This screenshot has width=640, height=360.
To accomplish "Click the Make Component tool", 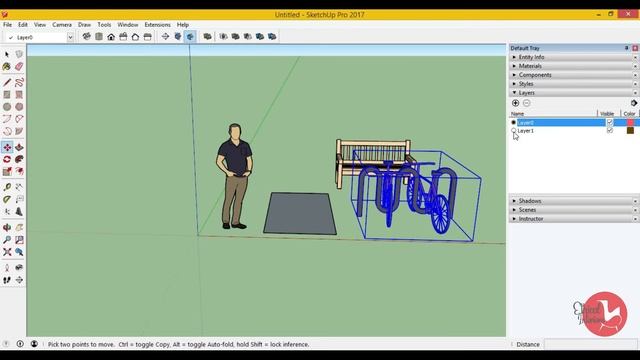I will (19, 54).
